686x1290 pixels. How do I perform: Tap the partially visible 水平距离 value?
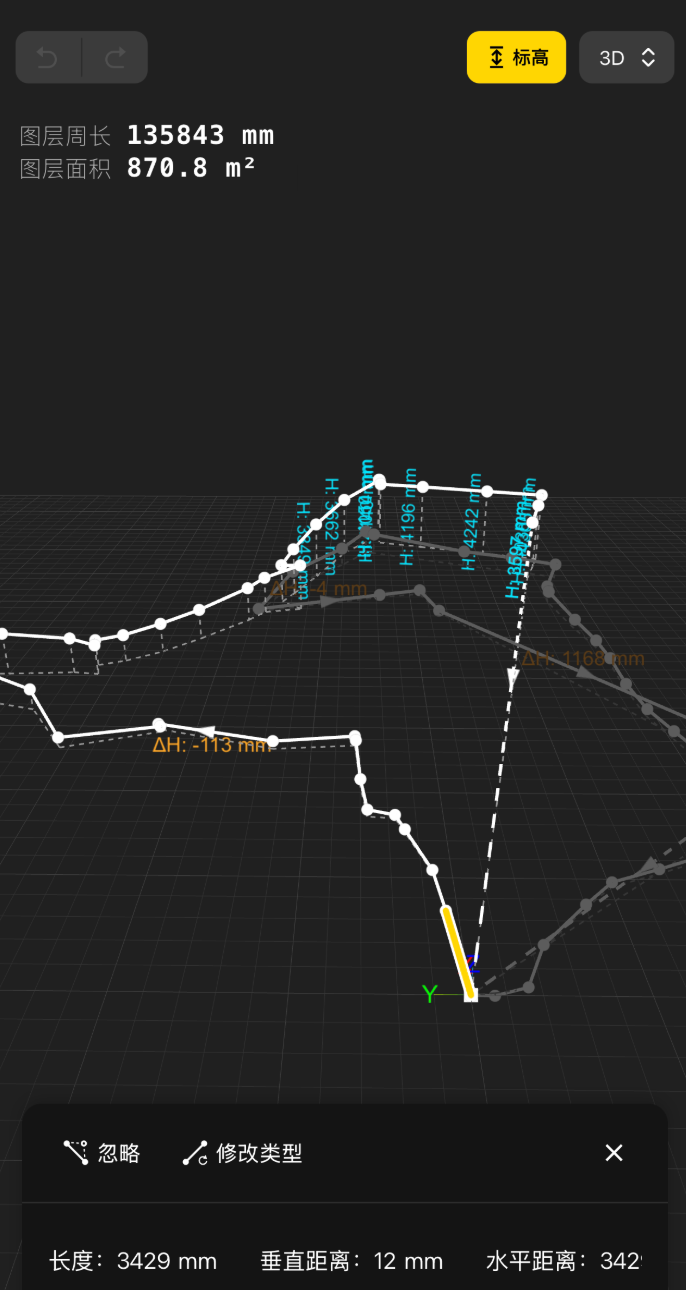564,1261
